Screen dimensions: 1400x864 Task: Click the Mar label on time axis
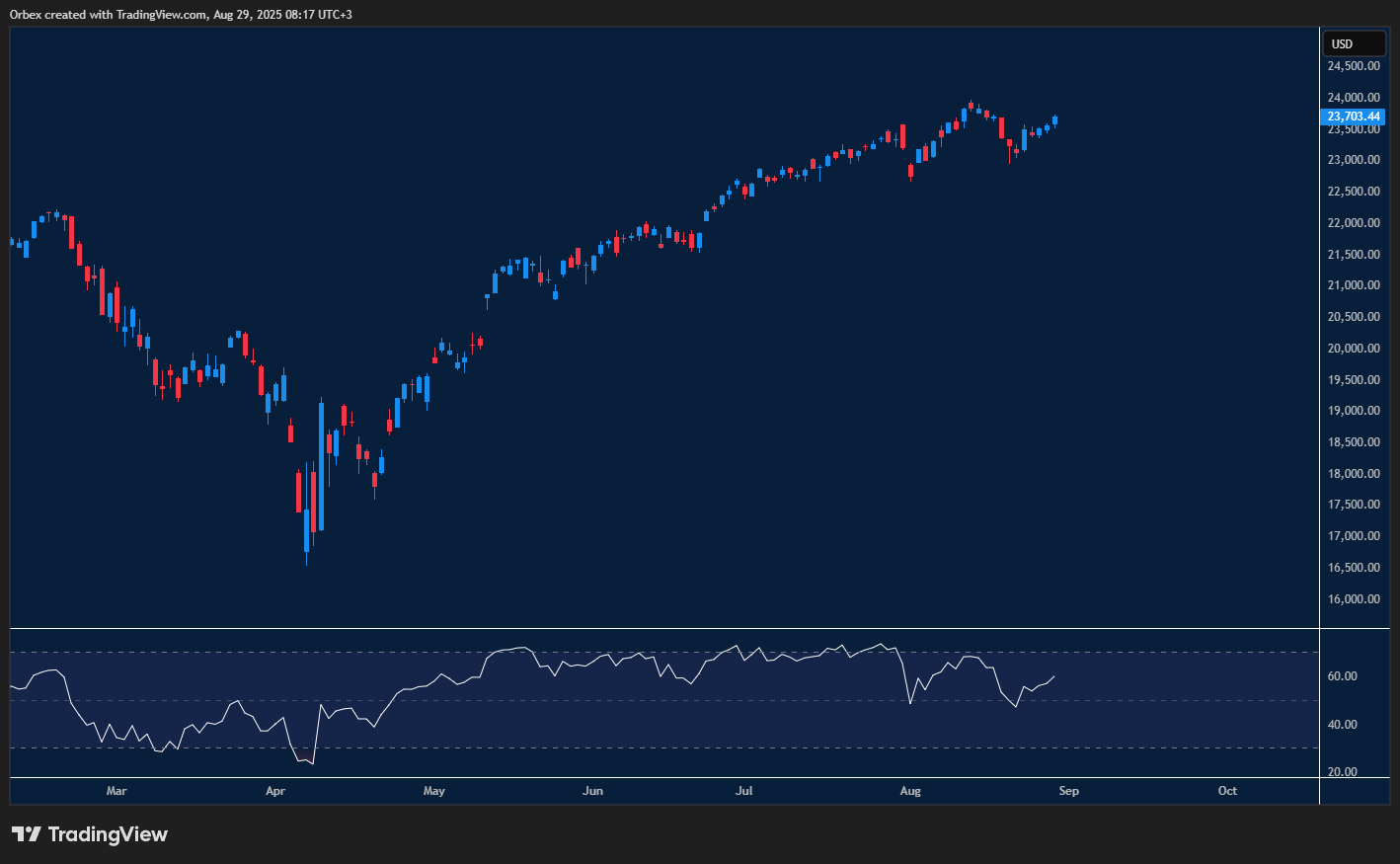tap(117, 791)
